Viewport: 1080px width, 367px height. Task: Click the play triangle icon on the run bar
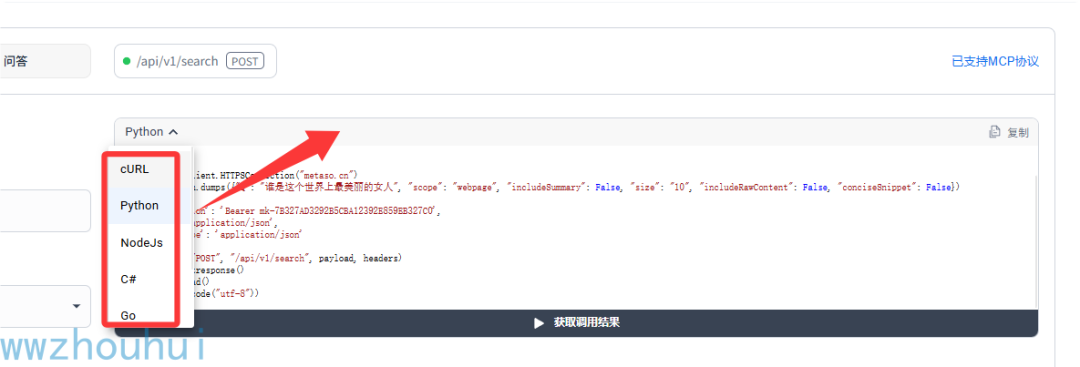click(x=539, y=323)
